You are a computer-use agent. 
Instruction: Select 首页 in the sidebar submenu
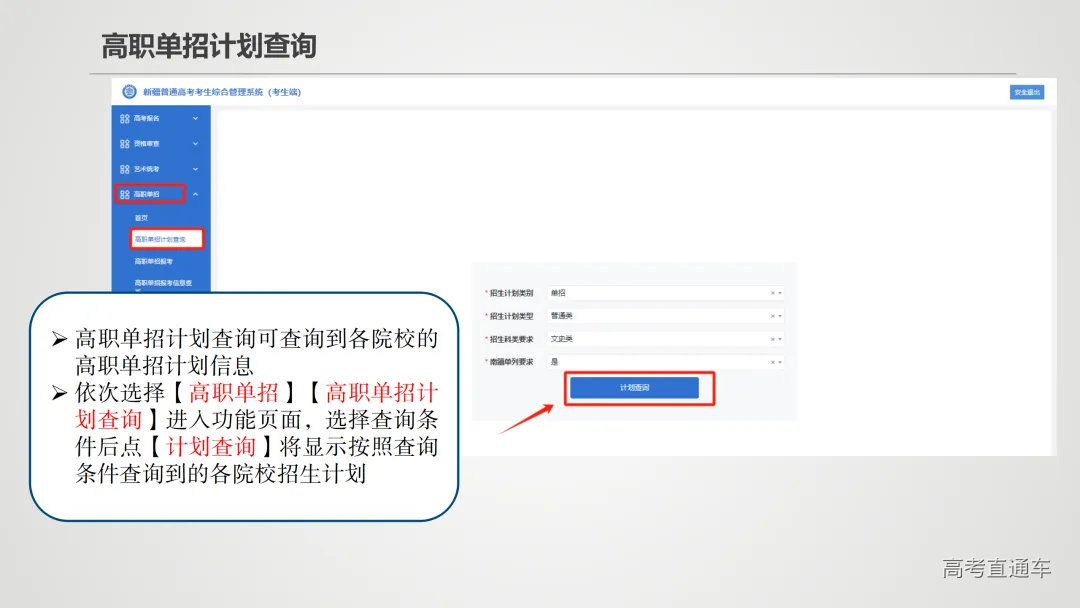point(140,217)
